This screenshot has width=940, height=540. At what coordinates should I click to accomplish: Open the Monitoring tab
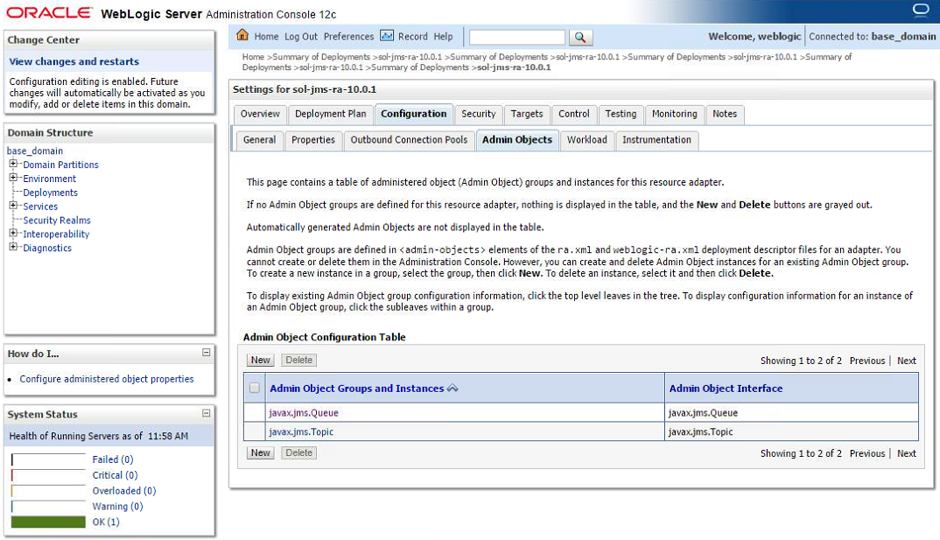coord(674,114)
